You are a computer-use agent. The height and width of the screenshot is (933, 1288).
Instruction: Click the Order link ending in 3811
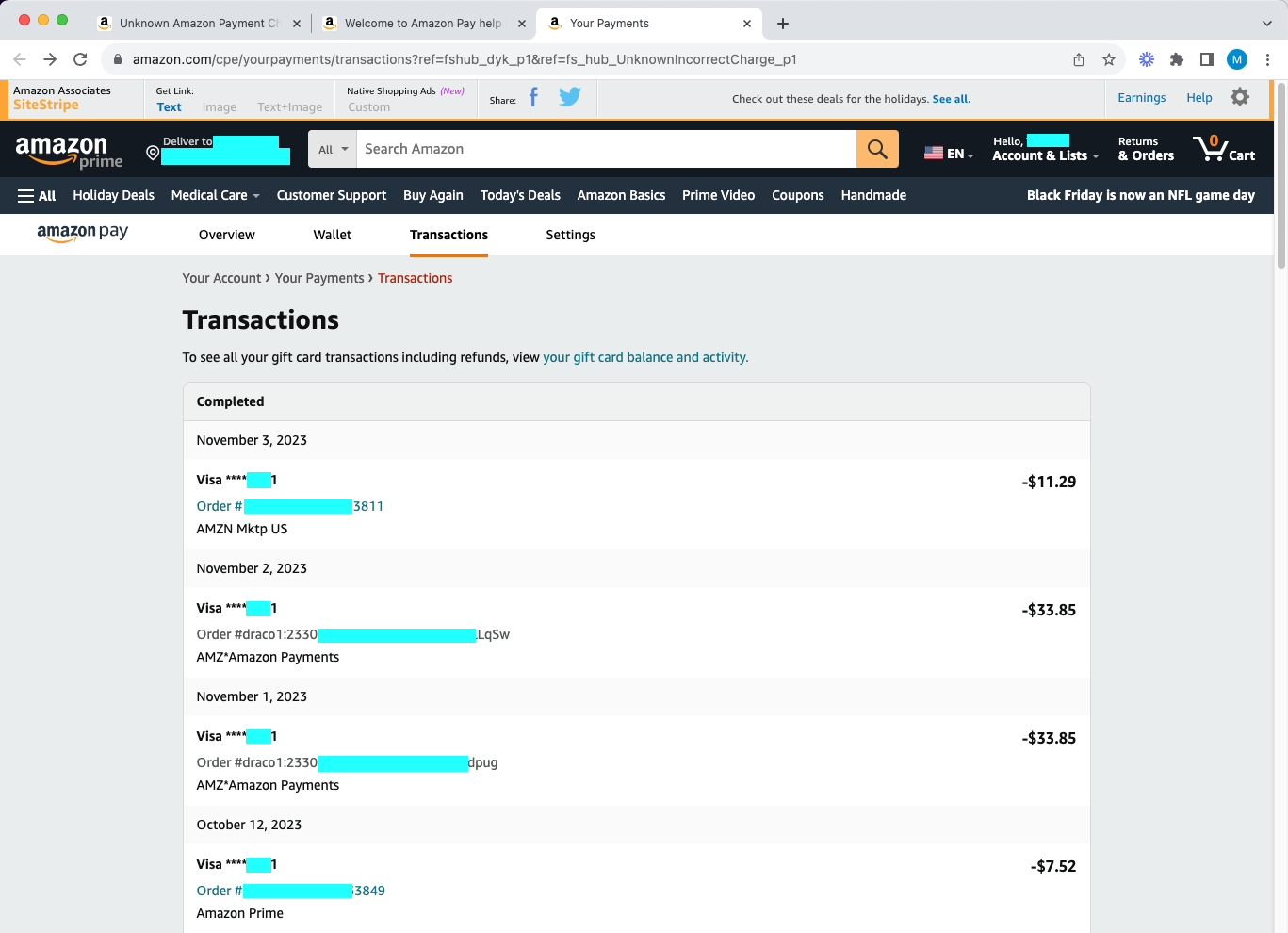click(x=290, y=506)
